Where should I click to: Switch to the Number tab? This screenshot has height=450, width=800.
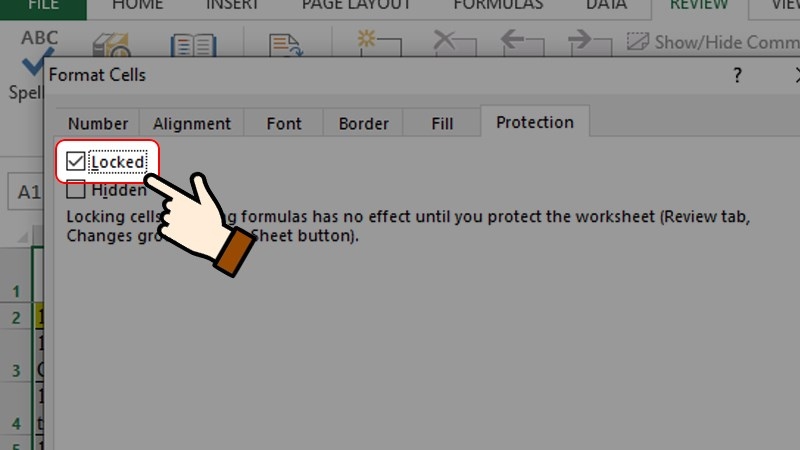97,123
